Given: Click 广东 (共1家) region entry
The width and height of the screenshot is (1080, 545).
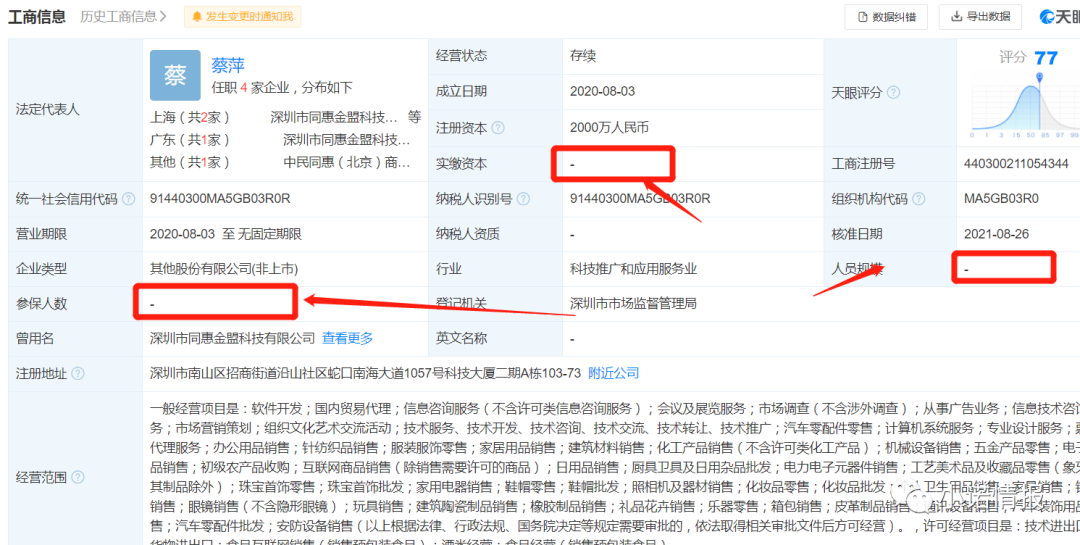Looking at the screenshot, I should 190,140.
